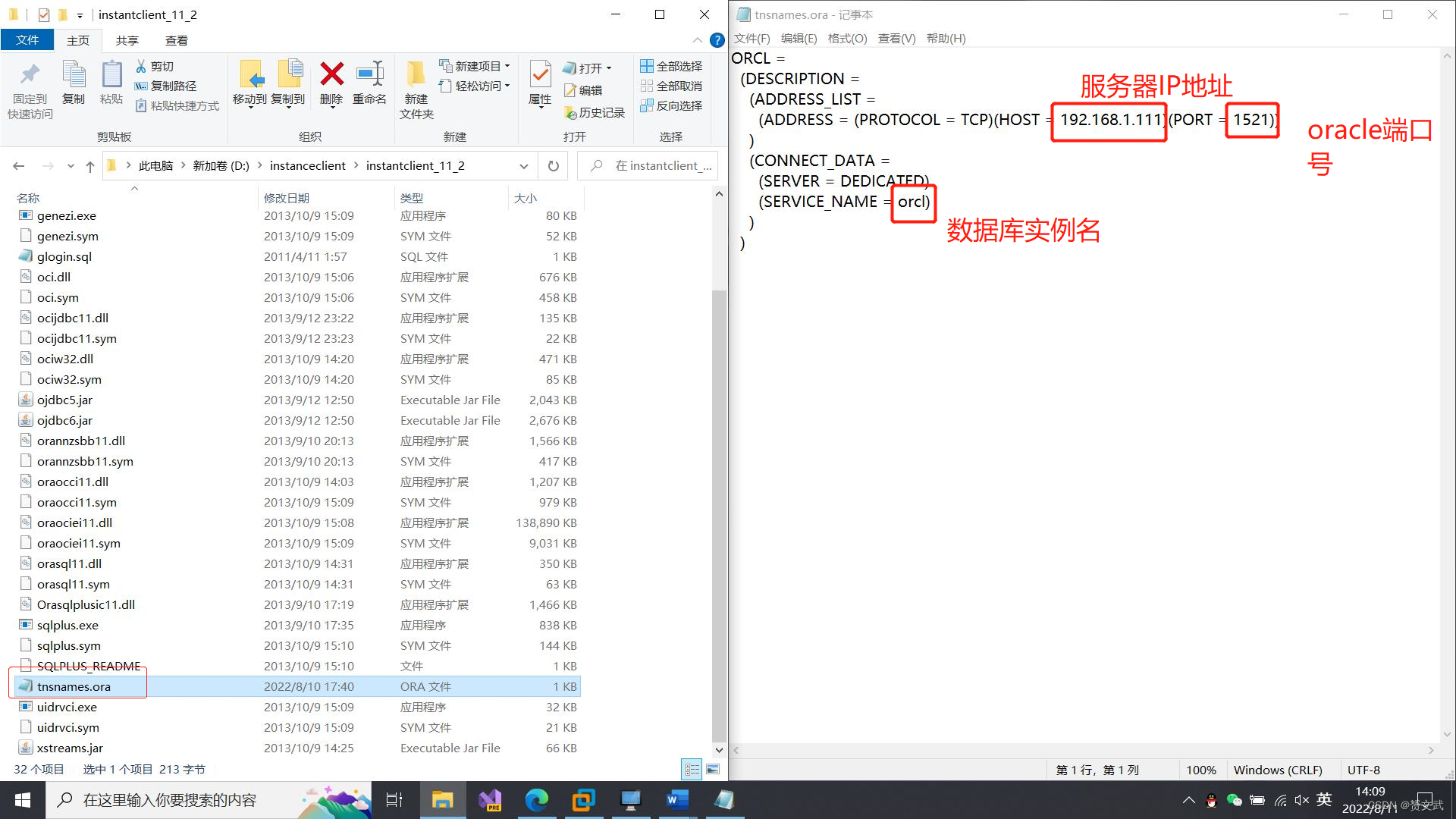Open Microsoft Word from the taskbar
The height and width of the screenshot is (819, 1456).
(677, 800)
